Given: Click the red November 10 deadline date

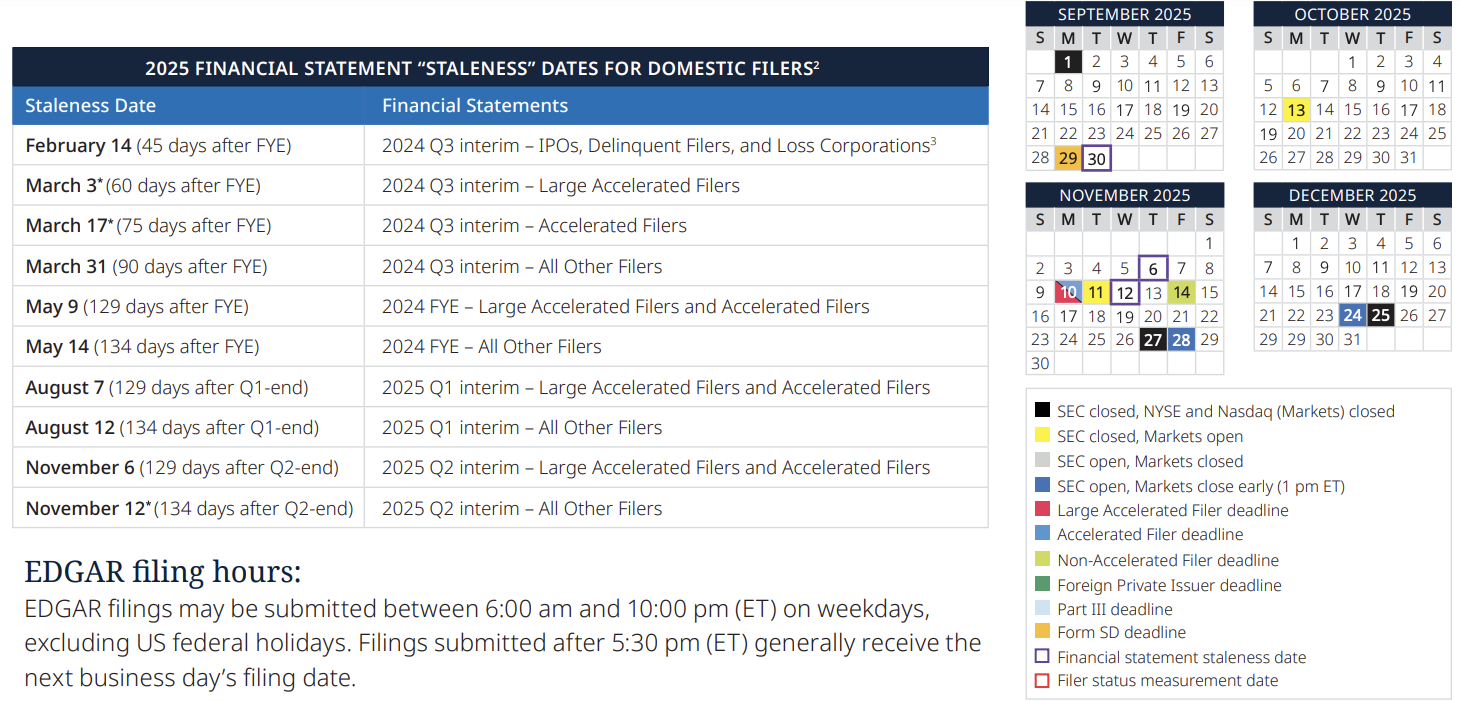Looking at the screenshot, I should [1068, 291].
